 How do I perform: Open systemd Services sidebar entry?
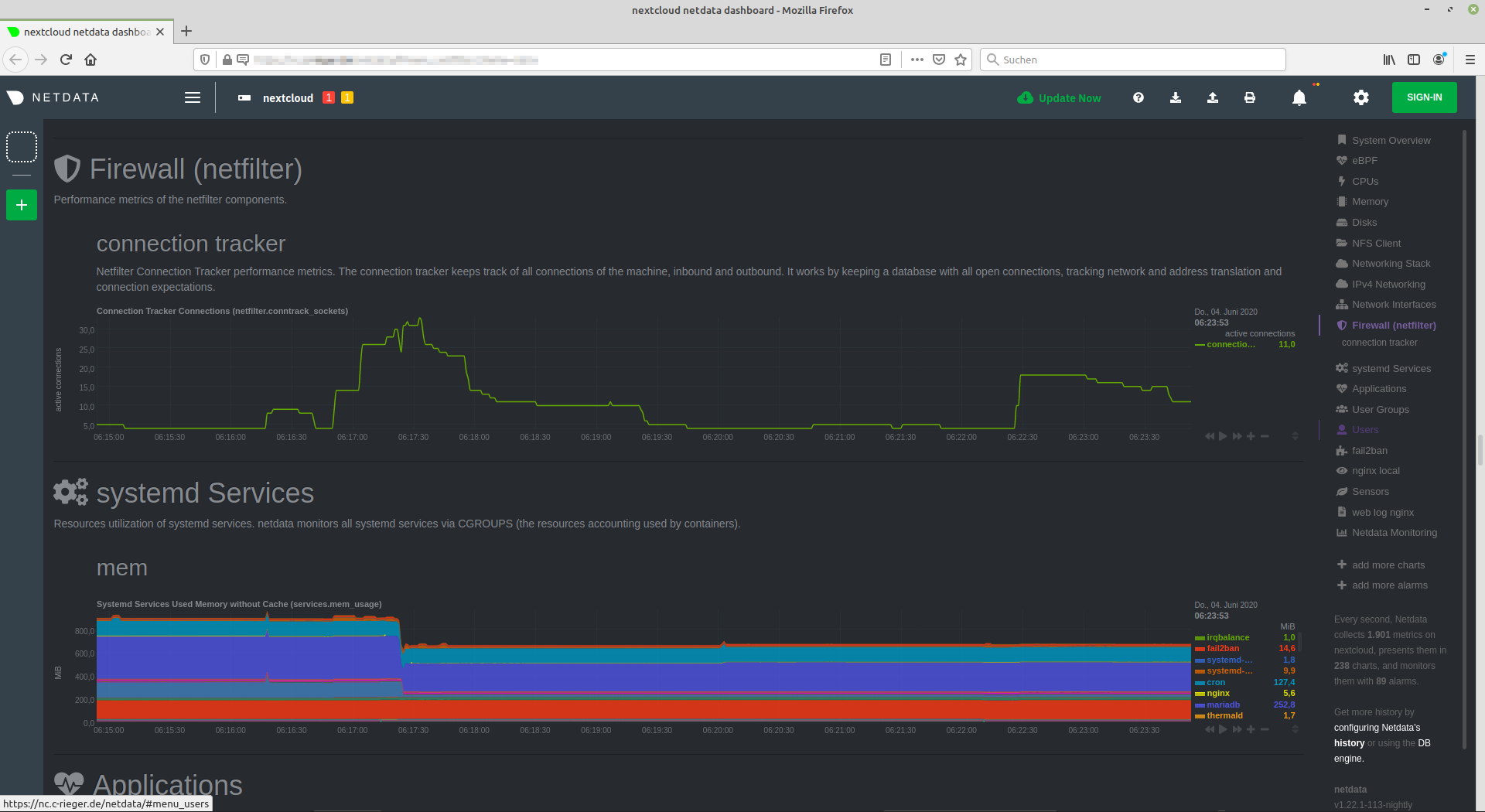1384,369
